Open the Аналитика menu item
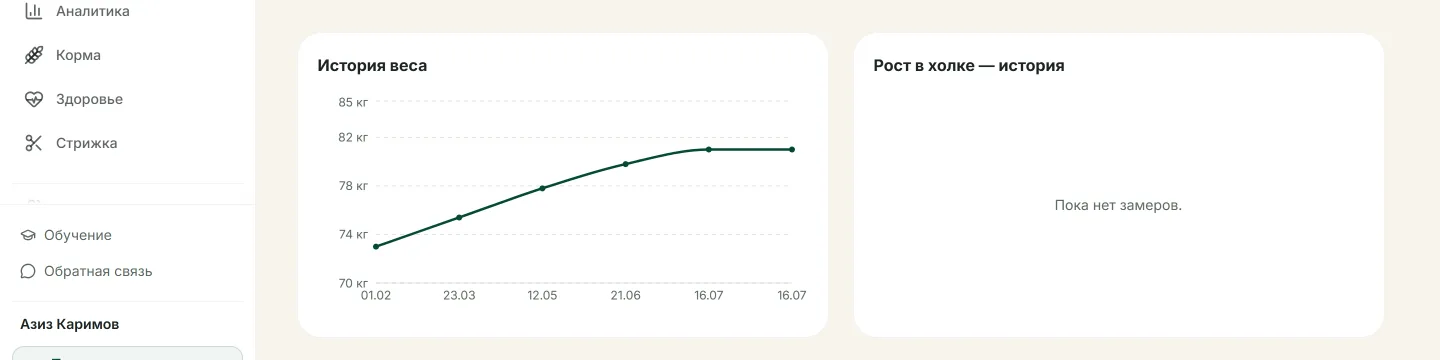The width and height of the screenshot is (1440, 360). [x=93, y=11]
